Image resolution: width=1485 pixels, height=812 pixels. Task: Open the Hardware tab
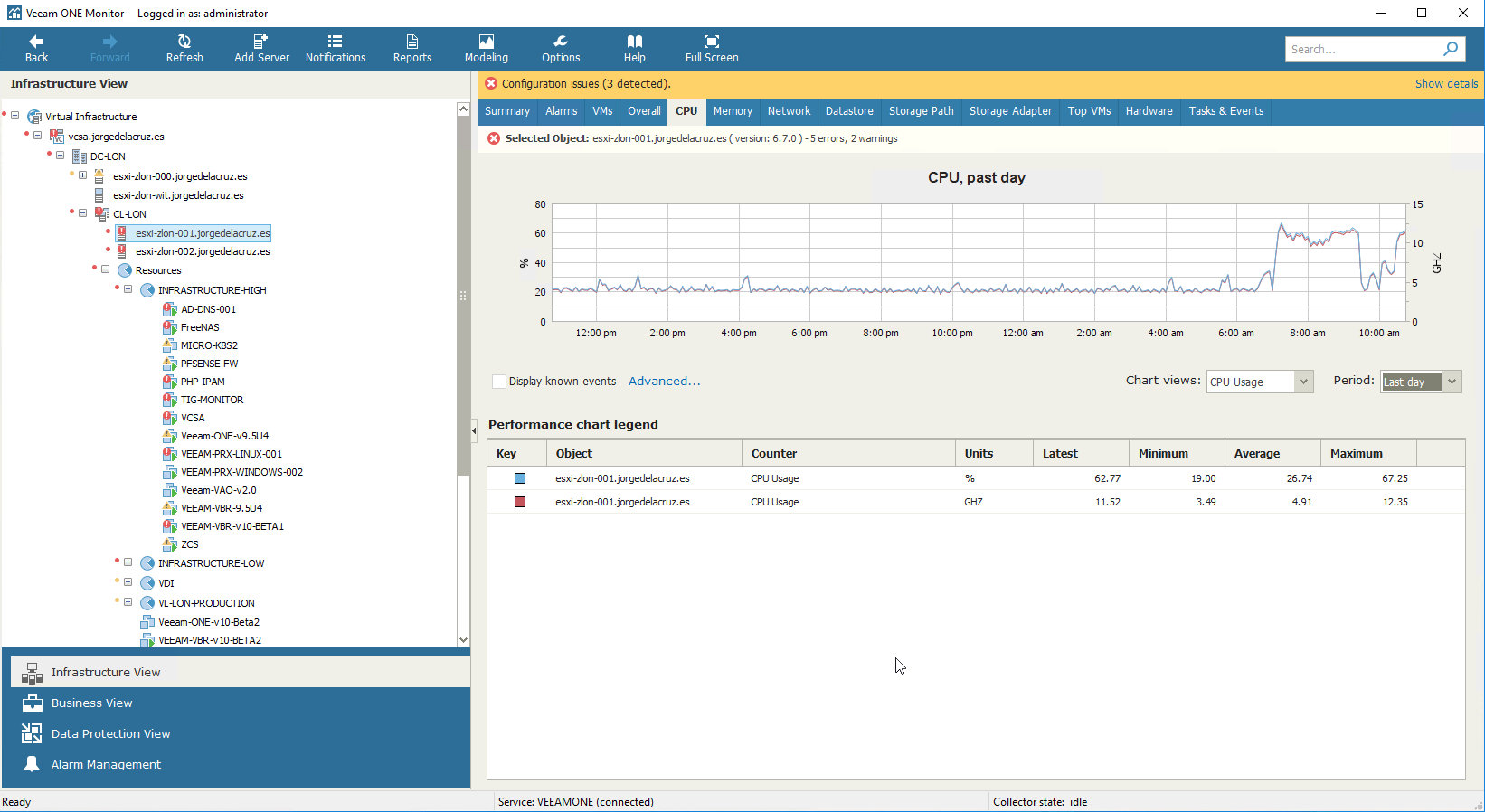[1149, 111]
